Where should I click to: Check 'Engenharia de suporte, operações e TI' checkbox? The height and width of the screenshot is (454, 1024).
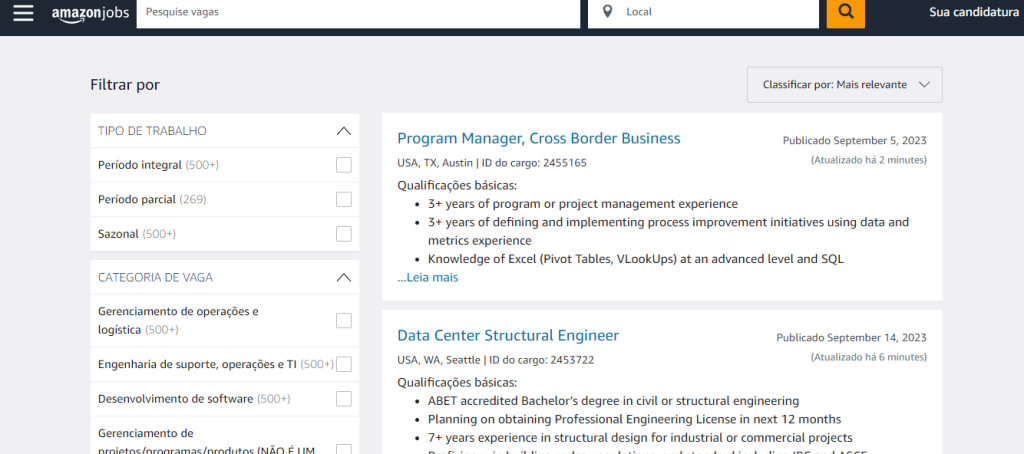coord(344,364)
